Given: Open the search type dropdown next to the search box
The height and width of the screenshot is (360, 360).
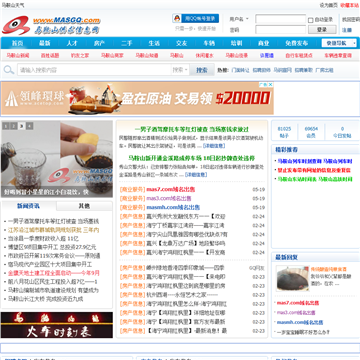Looking at the screenshot, I should (x=180, y=70).
